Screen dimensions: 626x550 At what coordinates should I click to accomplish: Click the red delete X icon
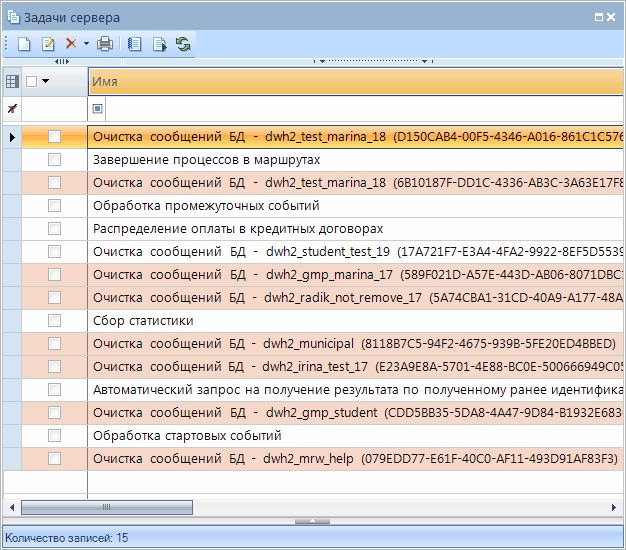tap(71, 44)
